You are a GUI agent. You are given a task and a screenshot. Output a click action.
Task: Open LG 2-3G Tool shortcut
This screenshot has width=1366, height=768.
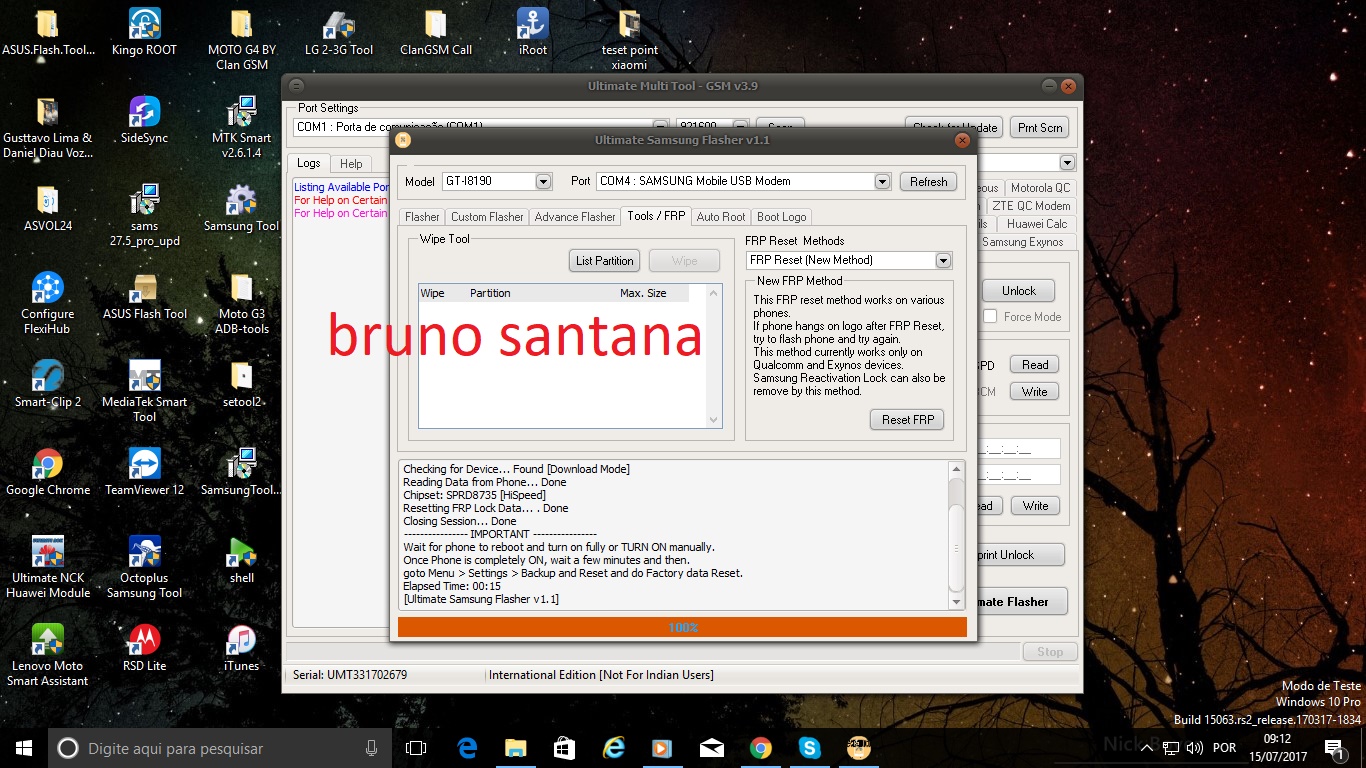339,33
